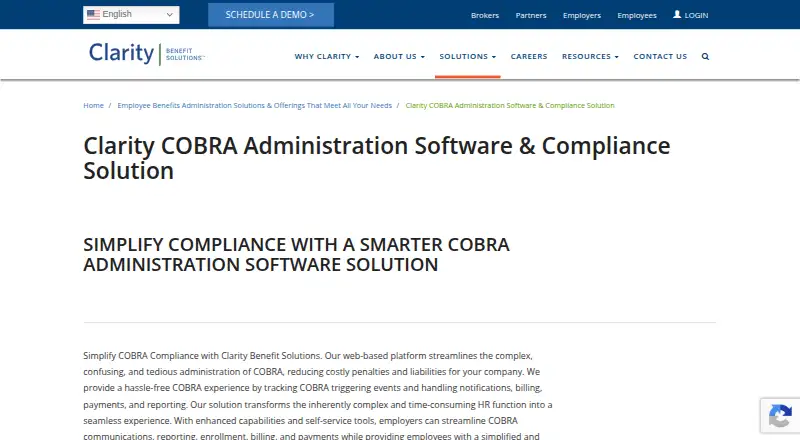
Task: Expand the Why Clarity menu
Action: click(327, 57)
